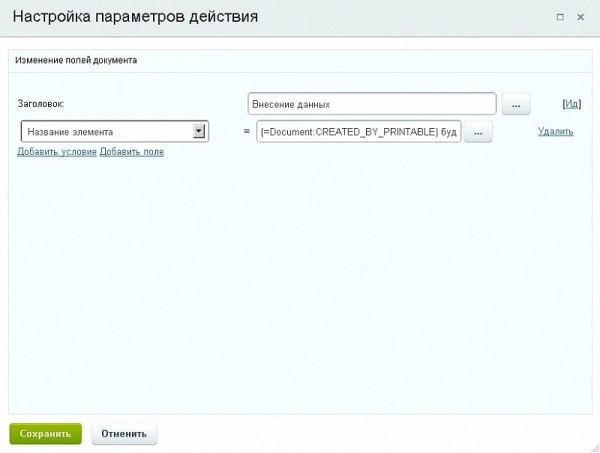Viewport: 600px width, 453px height.
Task: Open value picker beside Внесение данных field
Action: pyautogui.click(x=515, y=104)
